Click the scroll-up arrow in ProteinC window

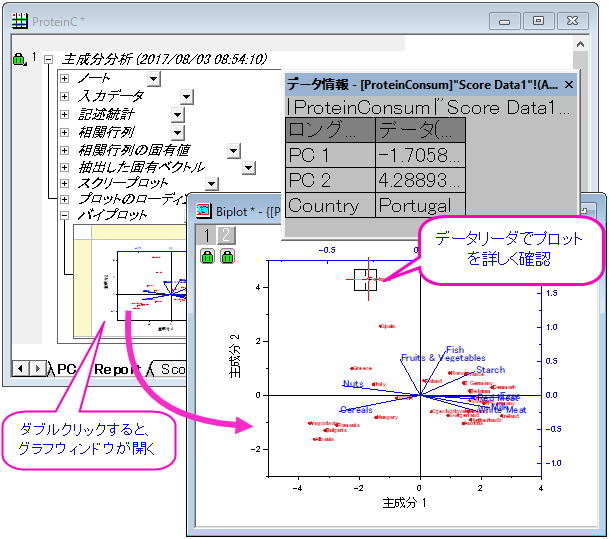(x=580, y=44)
